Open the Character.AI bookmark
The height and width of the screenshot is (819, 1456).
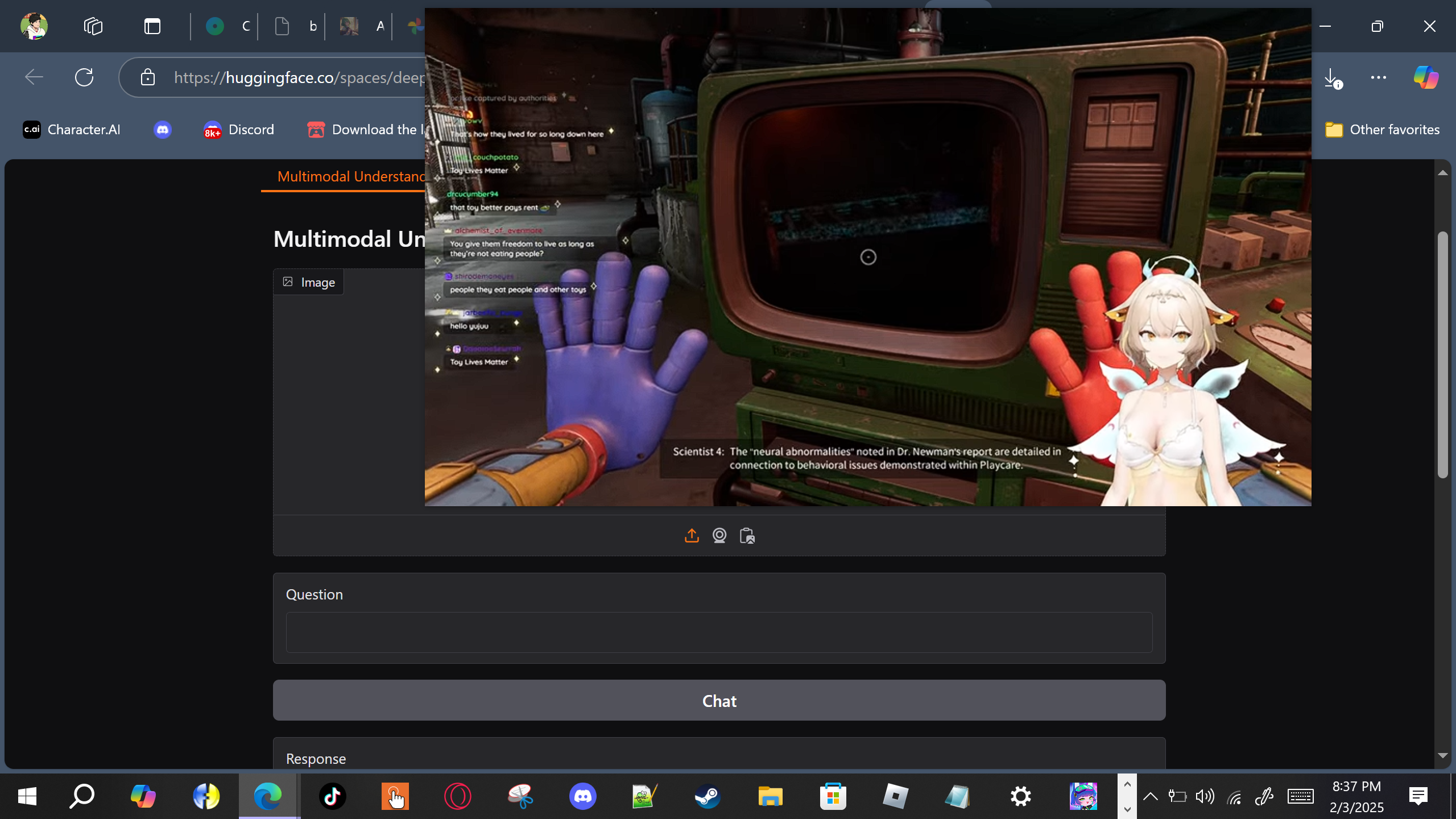pyautogui.click(x=72, y=130)
